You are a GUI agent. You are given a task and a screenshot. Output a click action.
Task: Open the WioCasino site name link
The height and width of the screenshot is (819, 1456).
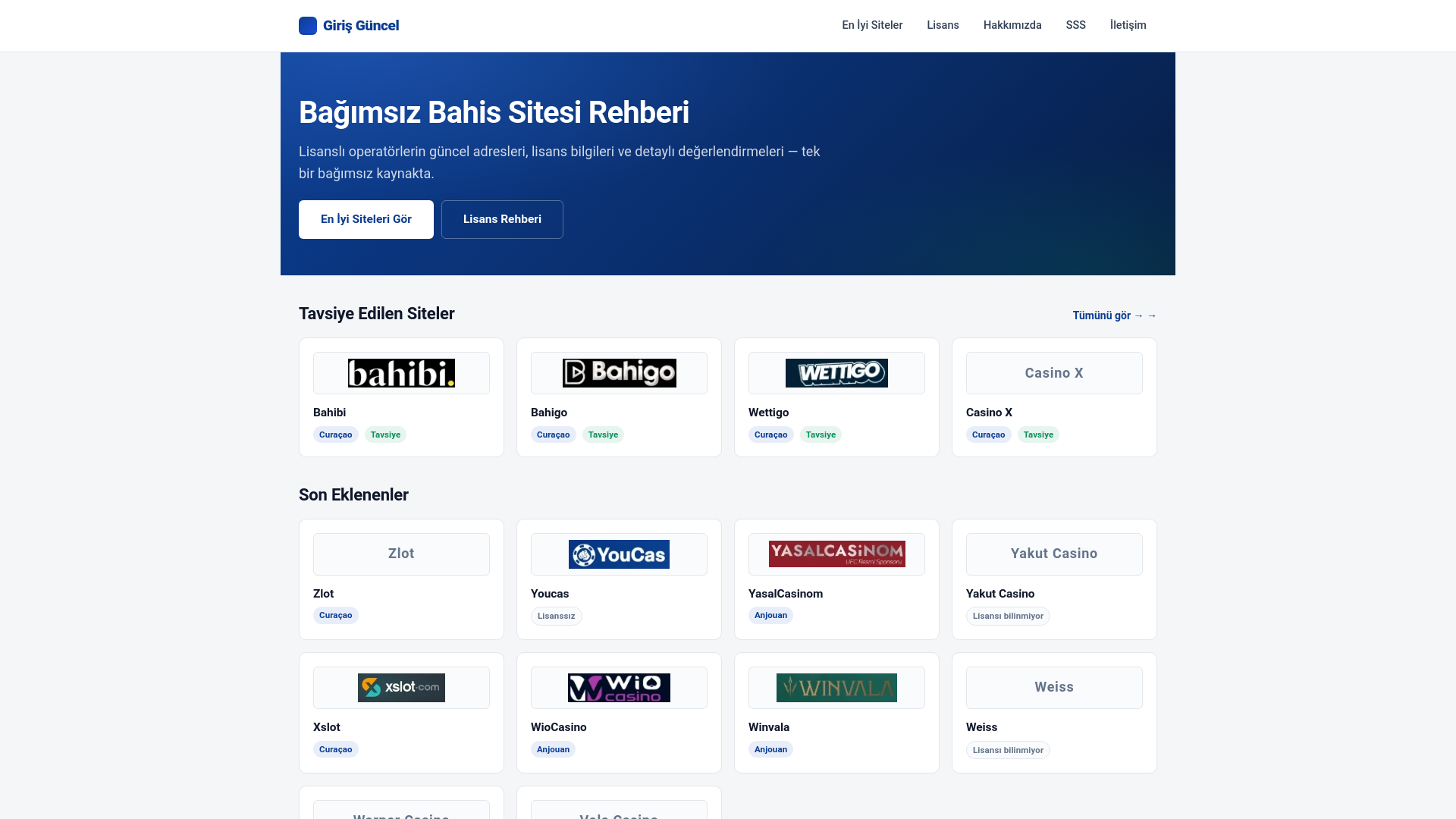[x=559, y=727]
